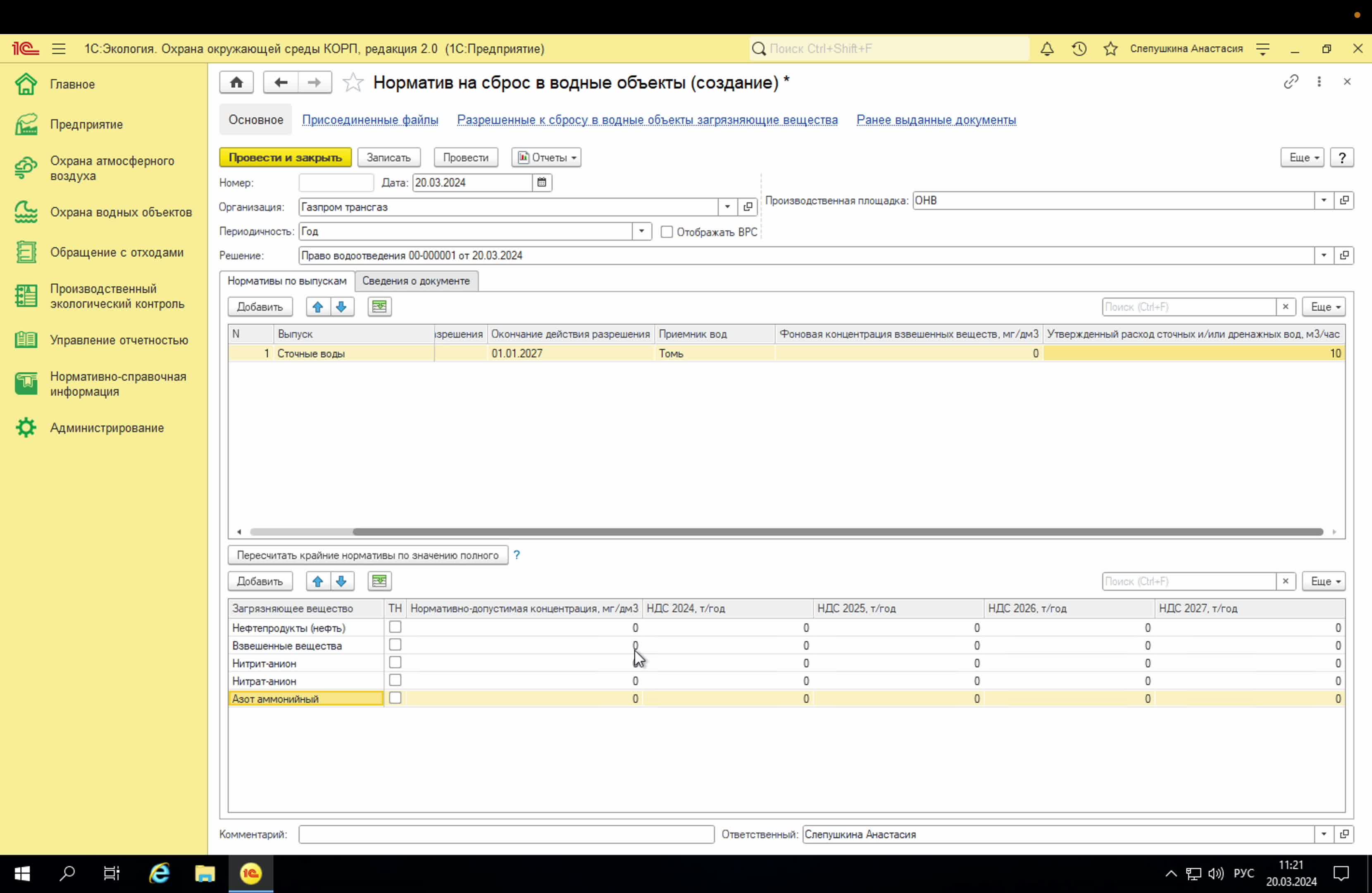Tick ТН checkbox for Азот аммонийный

click(395, 698)
